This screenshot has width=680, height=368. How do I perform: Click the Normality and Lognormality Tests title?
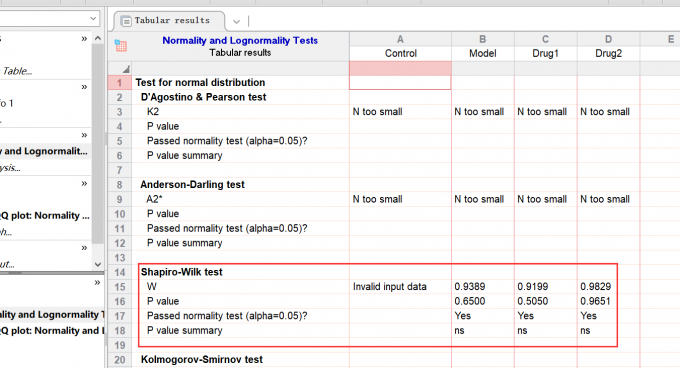[x=240, y=40]
